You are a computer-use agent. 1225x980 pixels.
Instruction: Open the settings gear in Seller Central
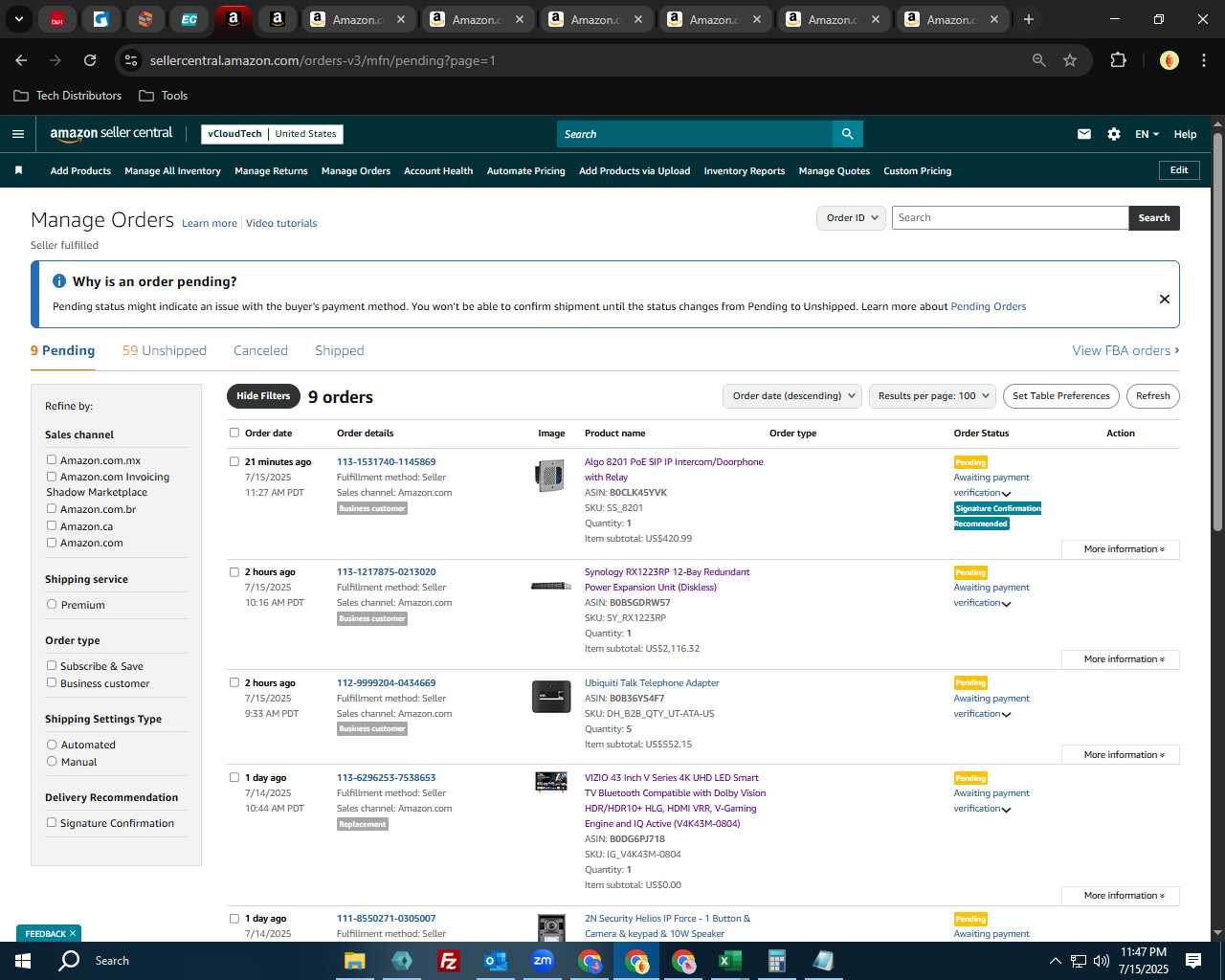point(1113,134)
